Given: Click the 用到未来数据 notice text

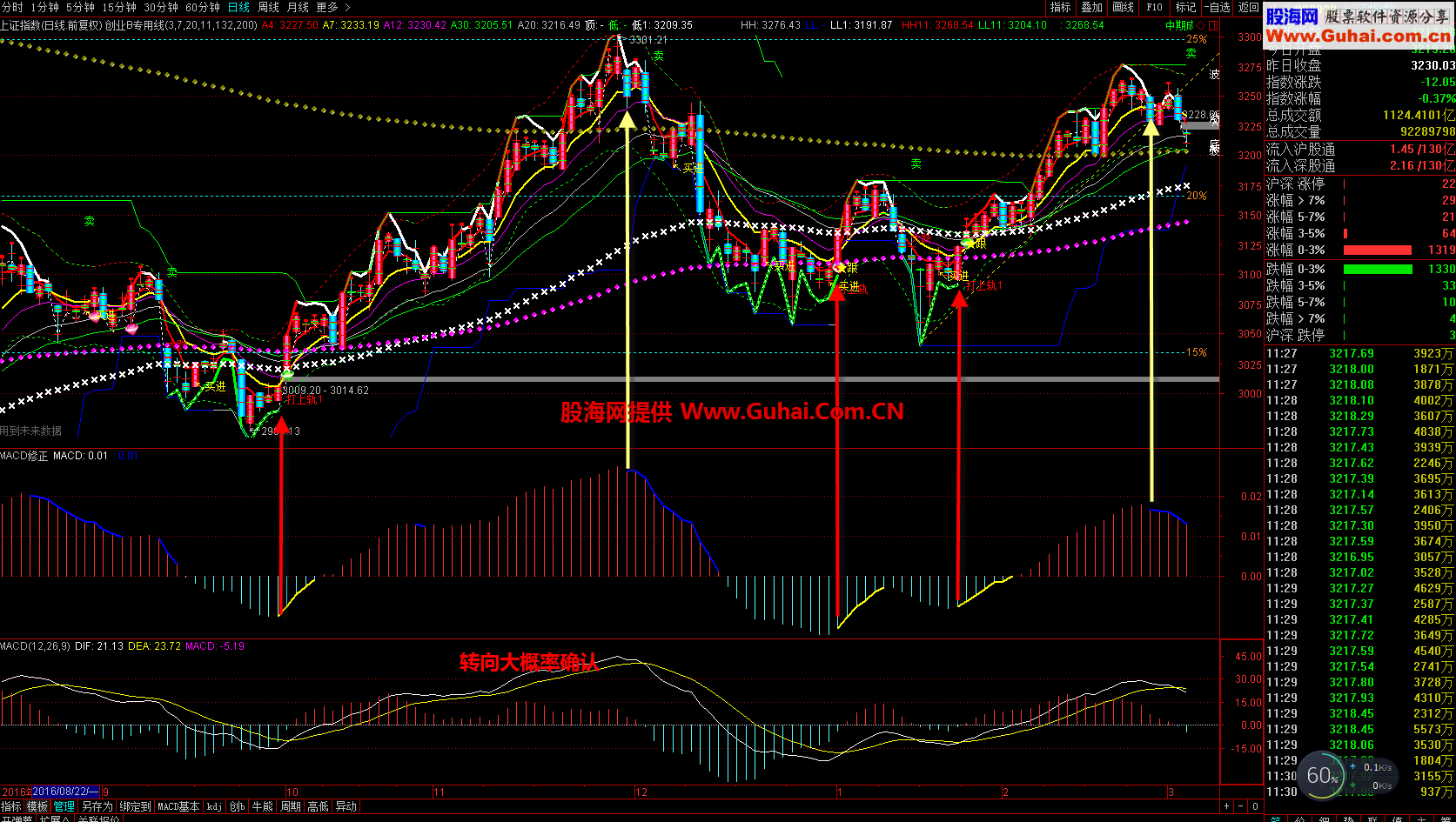Looking at the screenshot, I should click(31, 431).
